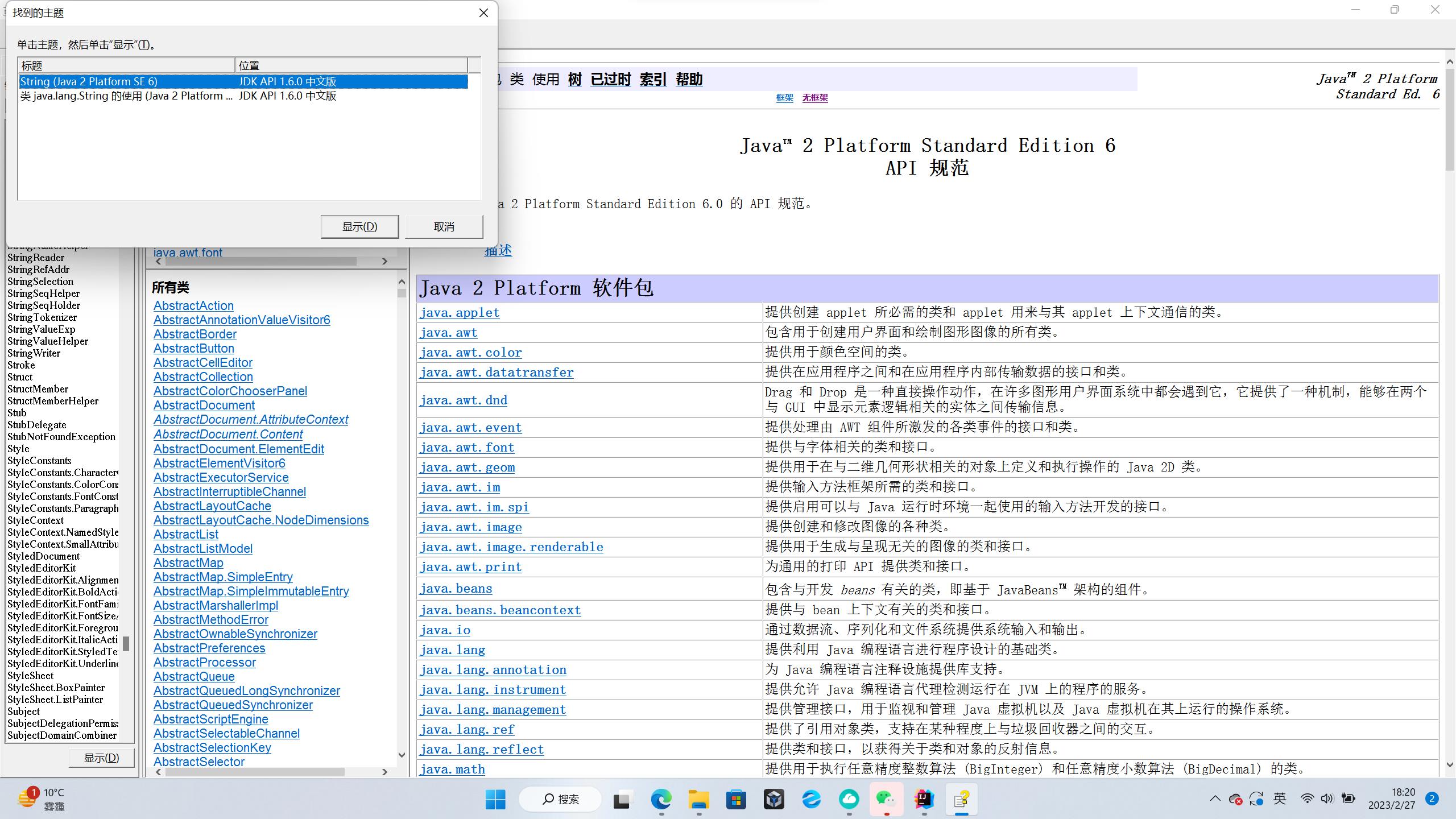Screen dimensions: 1456x819
Task: Open the 索引 navigation link
Action: [x=653, y=80]
